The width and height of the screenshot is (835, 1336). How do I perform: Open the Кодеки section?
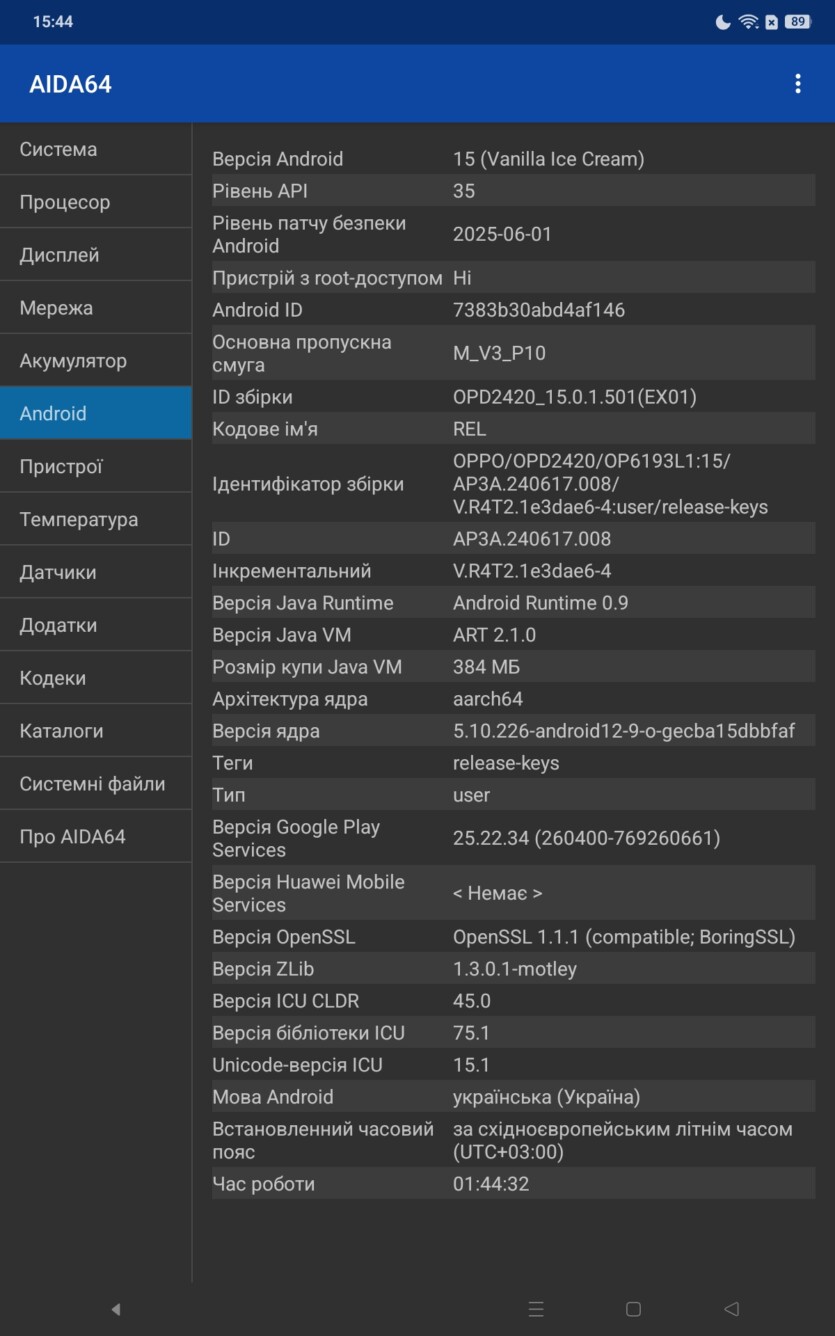point(95,678)
